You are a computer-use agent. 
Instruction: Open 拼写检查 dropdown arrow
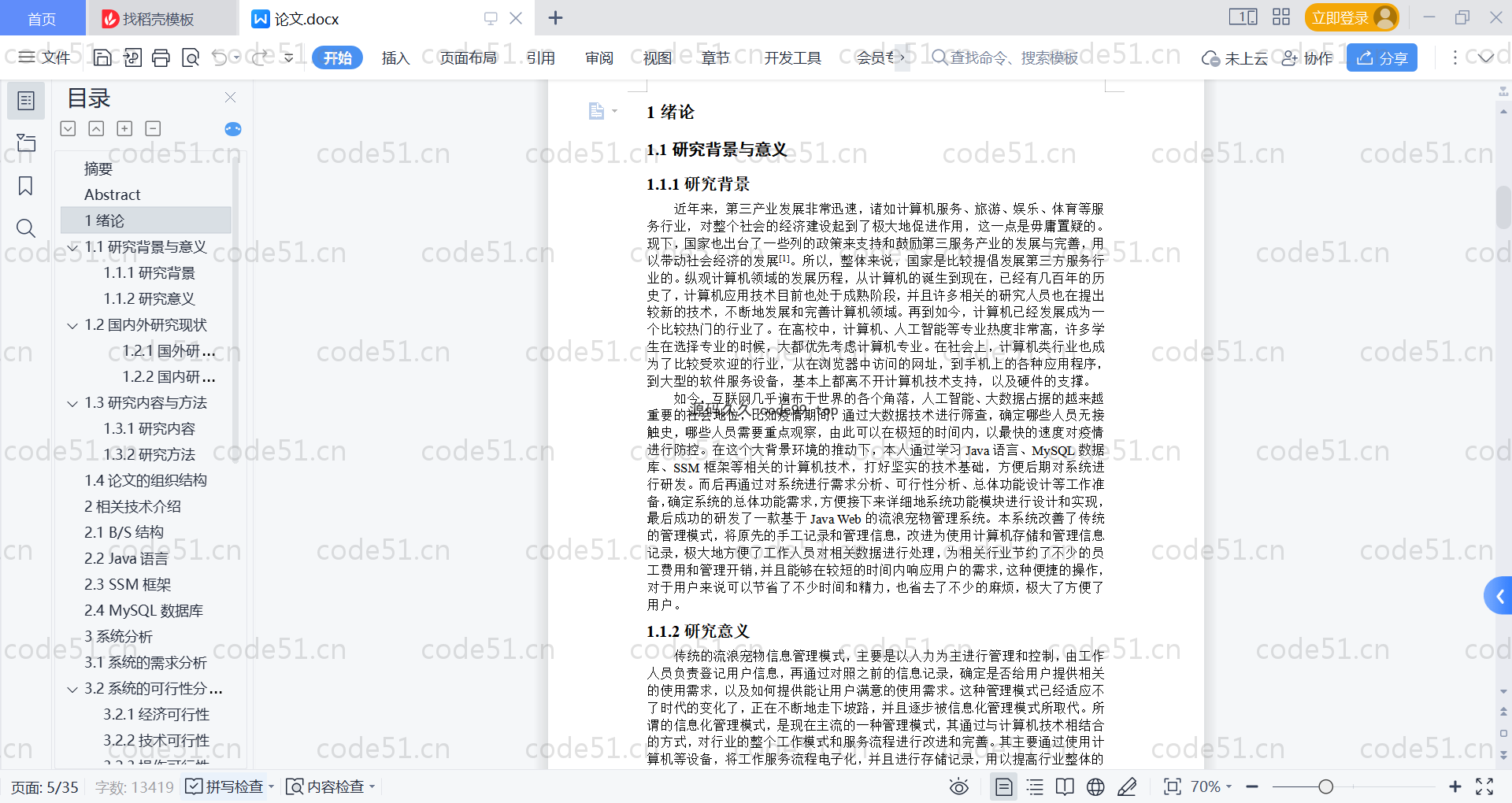271,786
